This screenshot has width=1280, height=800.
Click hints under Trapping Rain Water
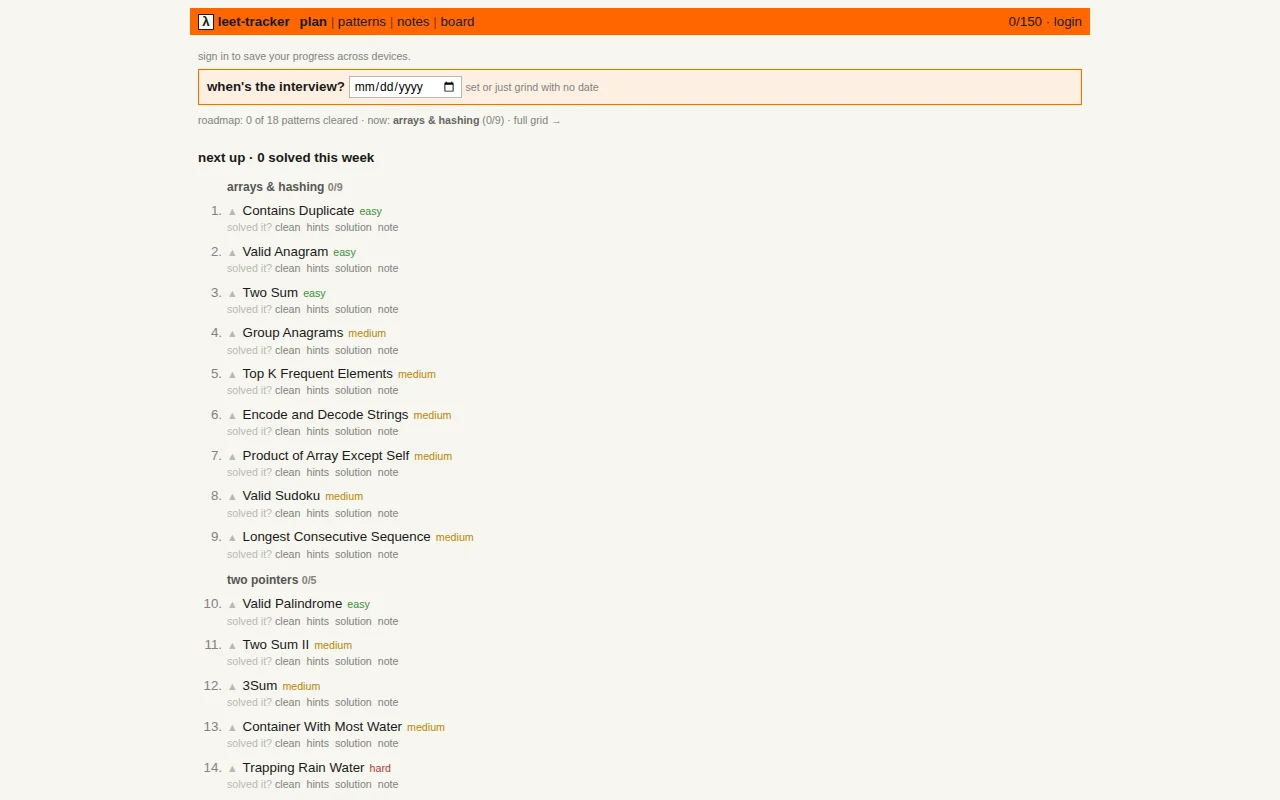(318, 785)
